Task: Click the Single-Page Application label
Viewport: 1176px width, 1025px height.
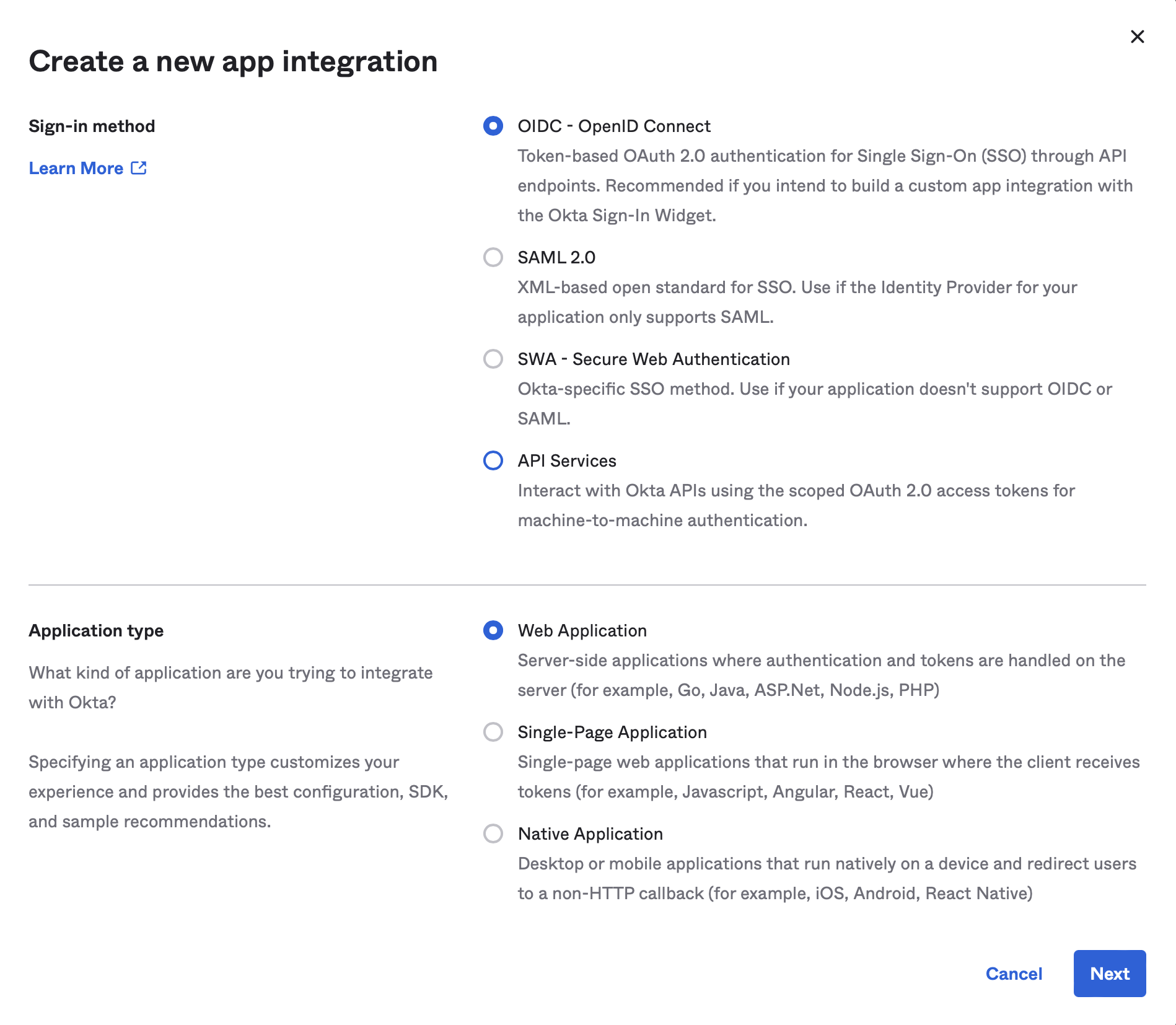Action: coord(612,732)
